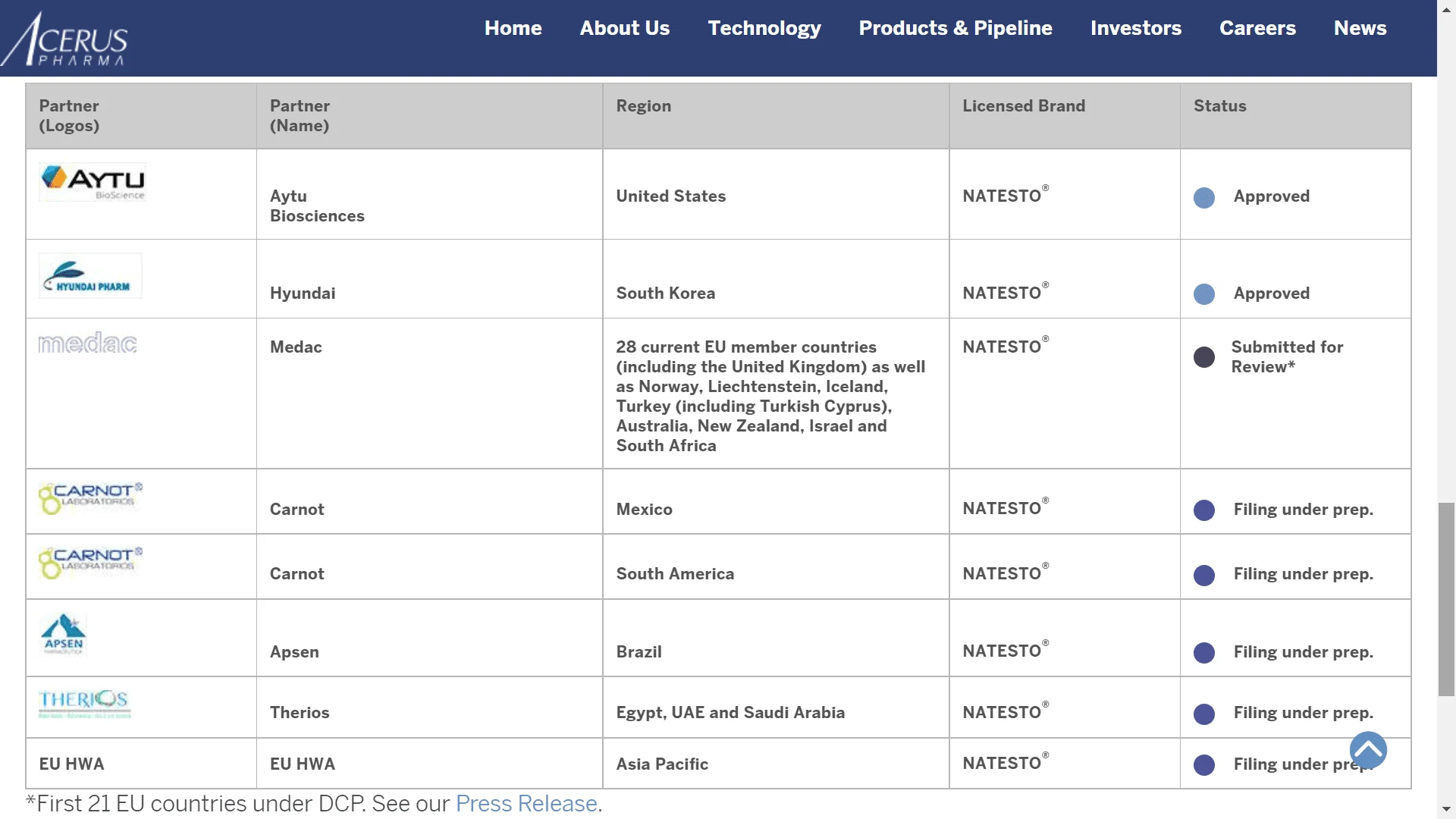Click 'EU HWA' in Partner Name column
The image size is (1456, 819).
[303, 764]
